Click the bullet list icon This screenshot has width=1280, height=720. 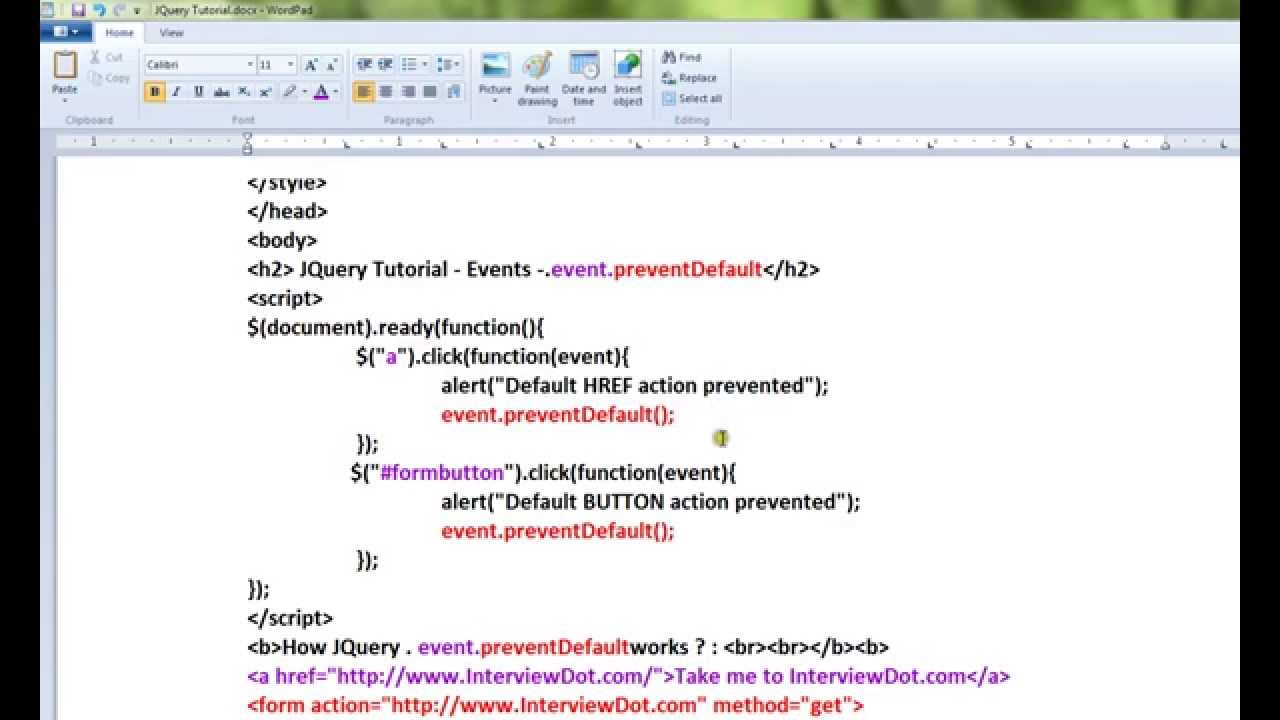click(409, 65)
